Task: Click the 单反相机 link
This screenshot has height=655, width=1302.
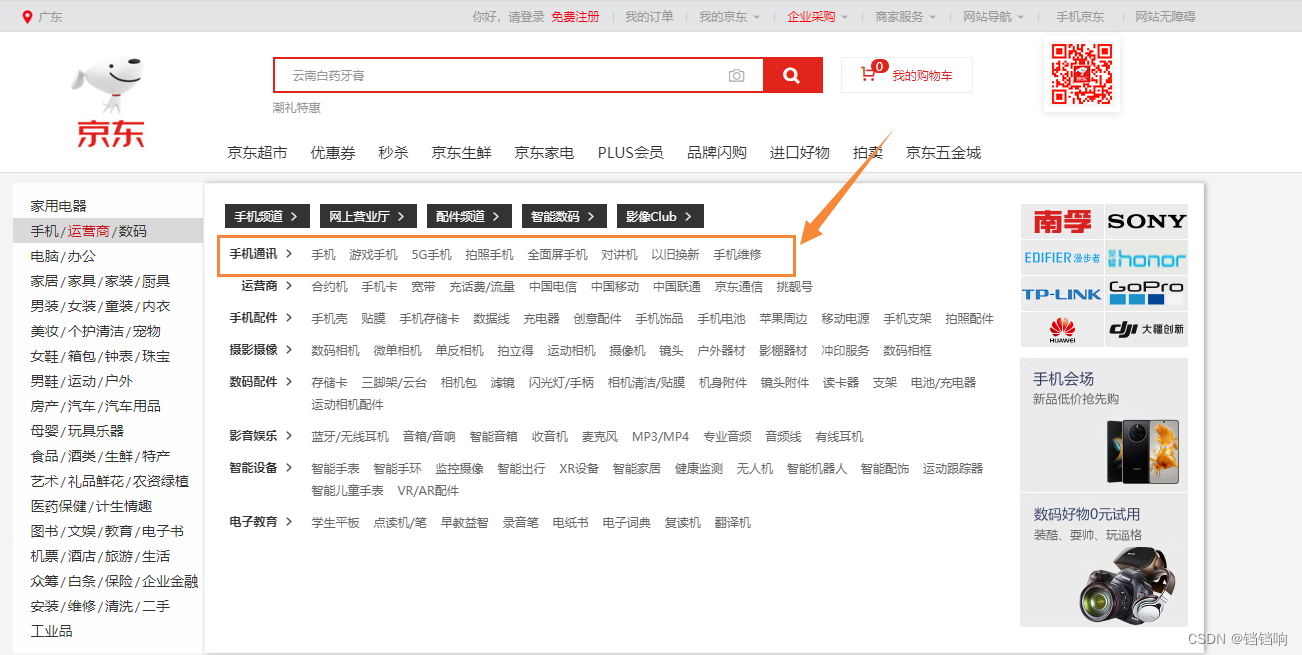Action: [x=459, y=351]
